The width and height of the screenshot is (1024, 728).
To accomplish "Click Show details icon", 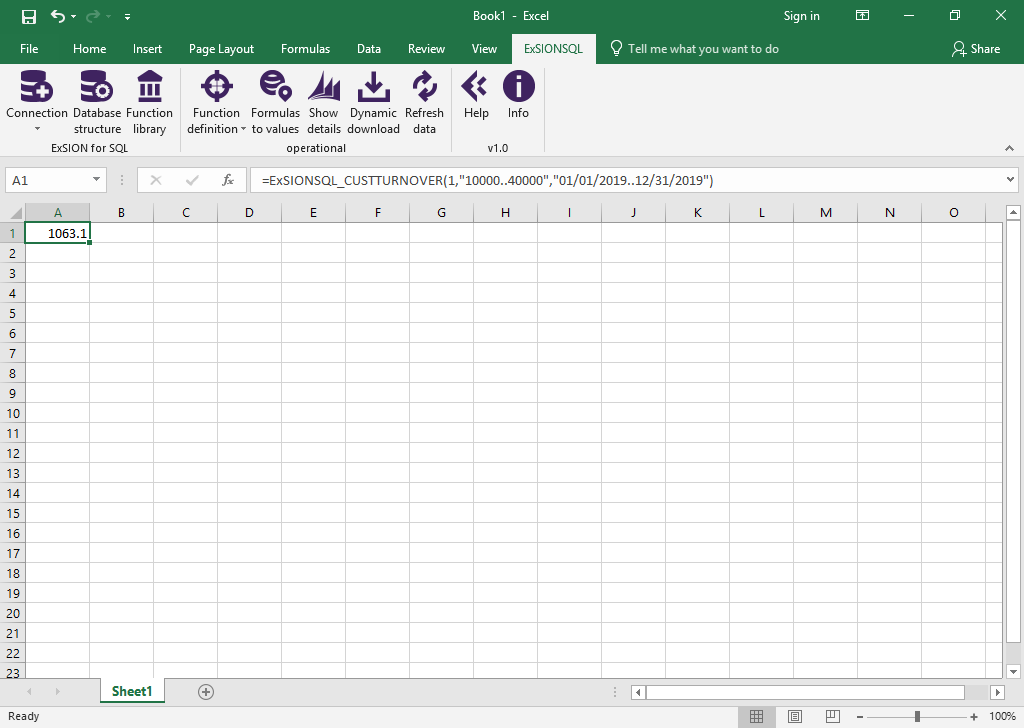I will point(324,87).
